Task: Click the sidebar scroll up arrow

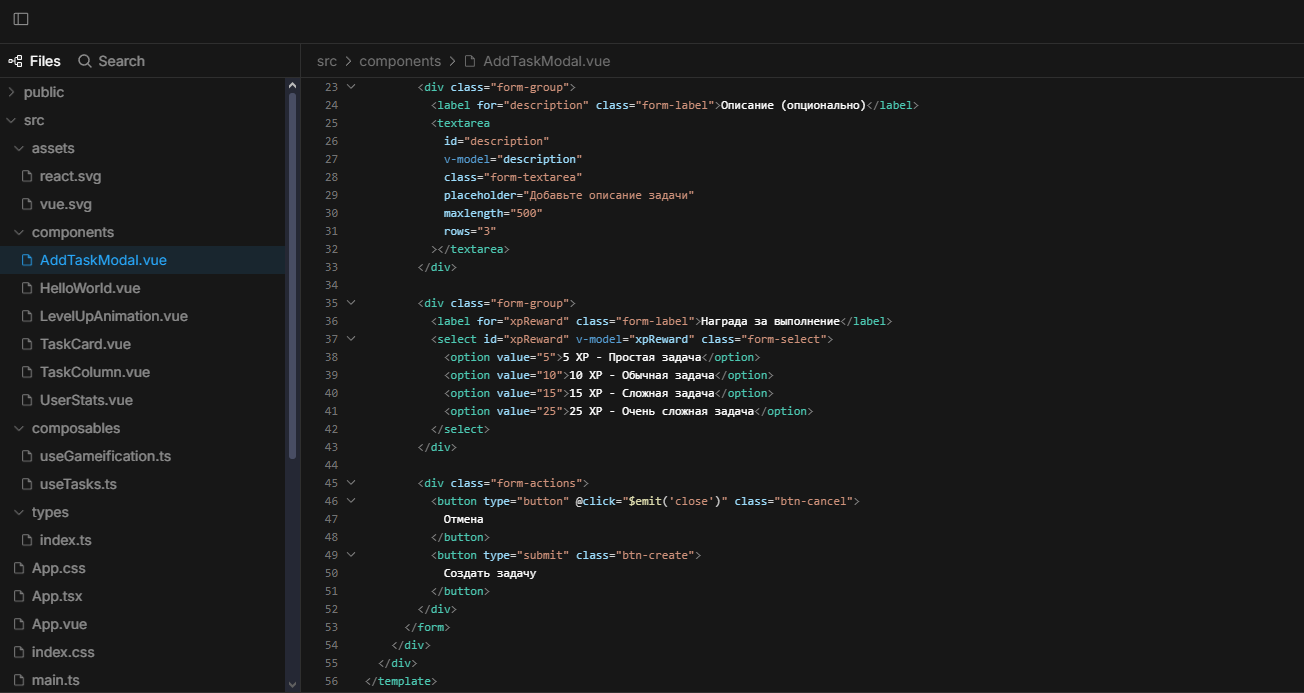Action: coord(292,86)
